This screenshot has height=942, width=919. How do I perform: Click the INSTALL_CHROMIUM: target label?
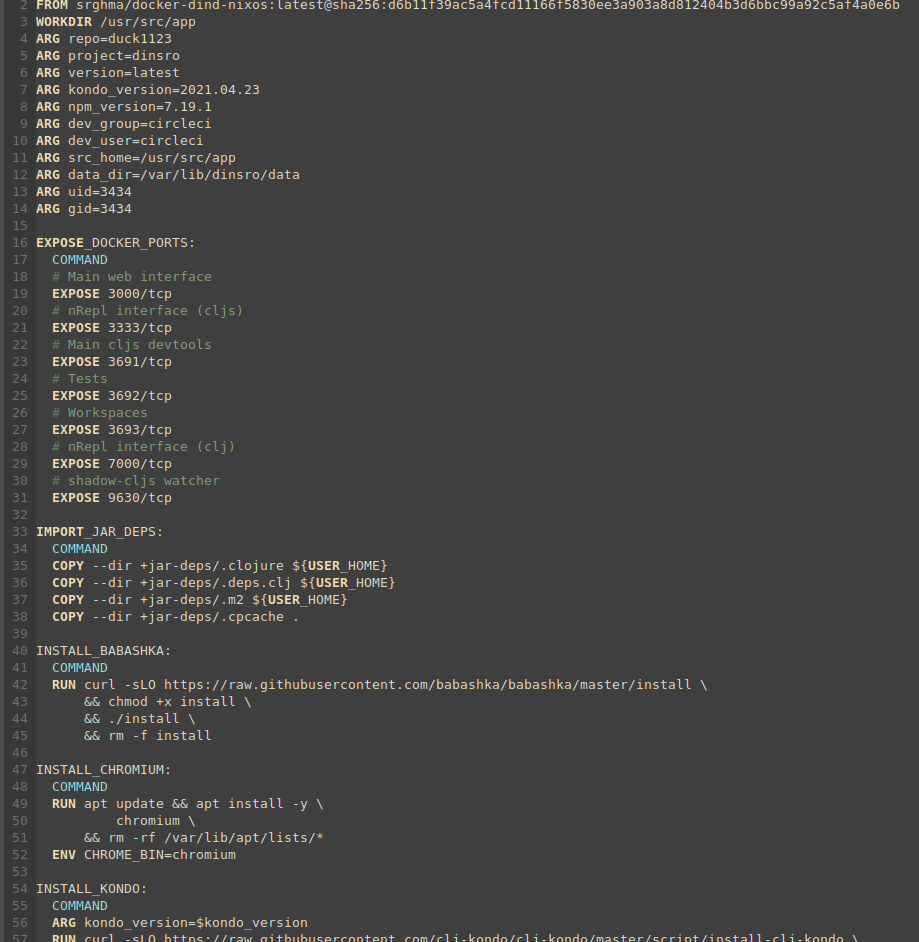pyautogui.click(x=104, y=770)
